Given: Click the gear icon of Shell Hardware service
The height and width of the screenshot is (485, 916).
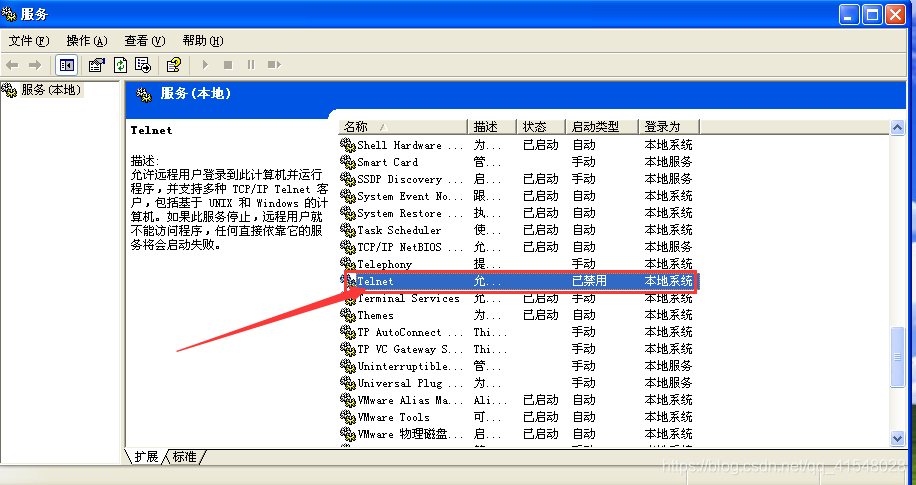Looking at the screenshot, I should point(348,145).
